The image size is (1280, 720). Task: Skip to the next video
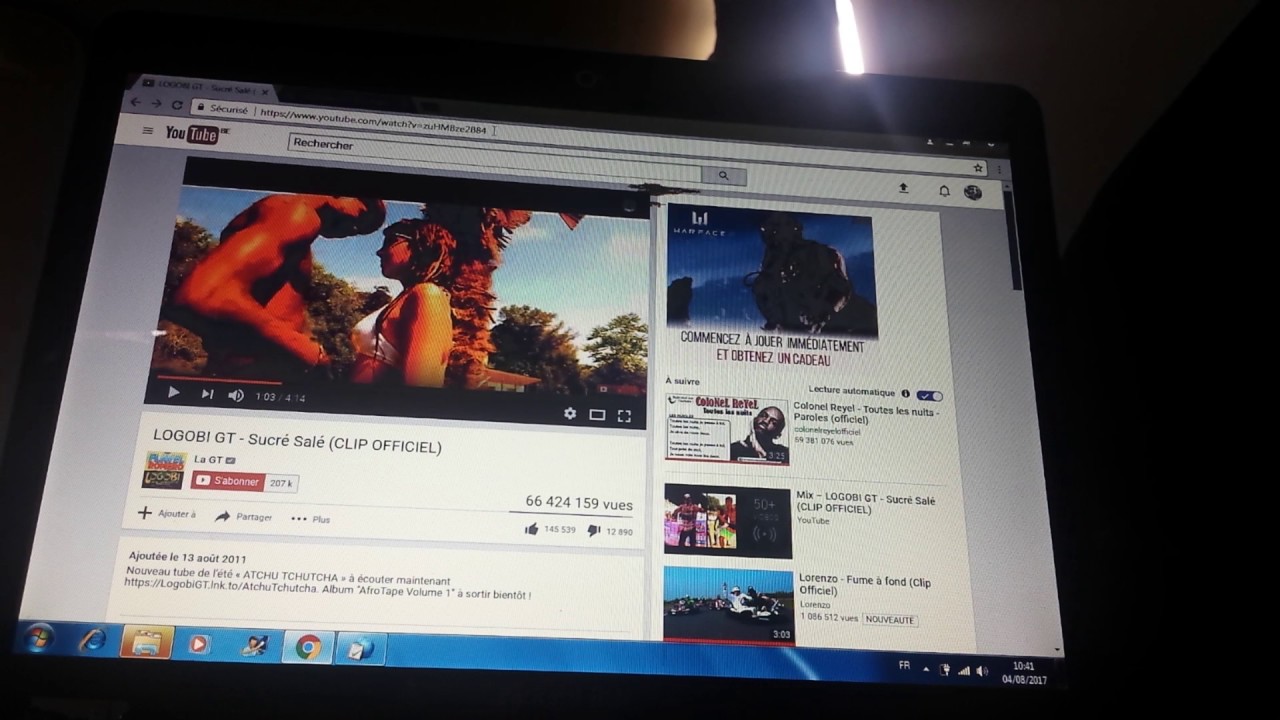(207, 394)
